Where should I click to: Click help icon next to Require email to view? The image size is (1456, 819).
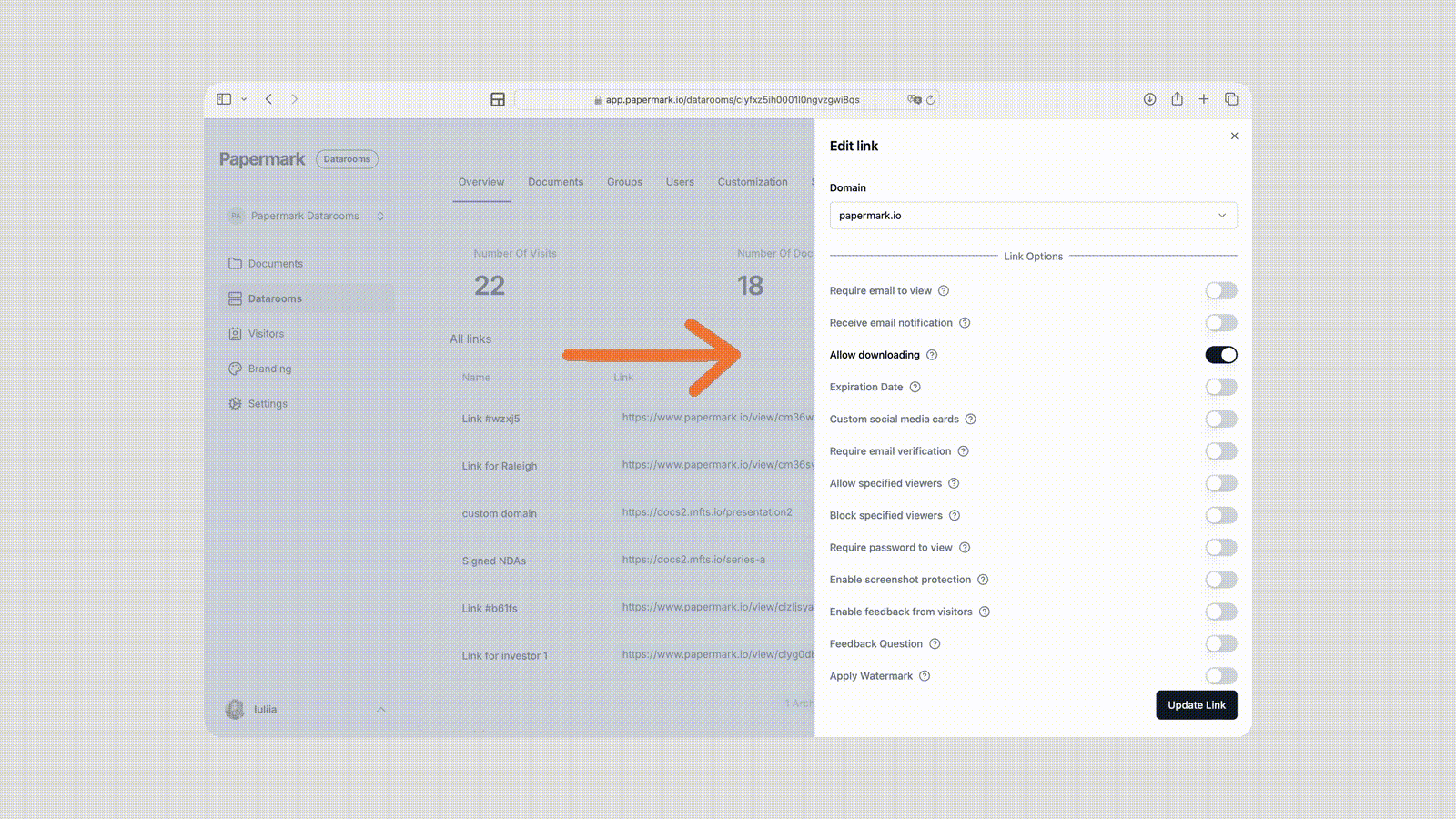pyautogui.click(x=944, y=291)
